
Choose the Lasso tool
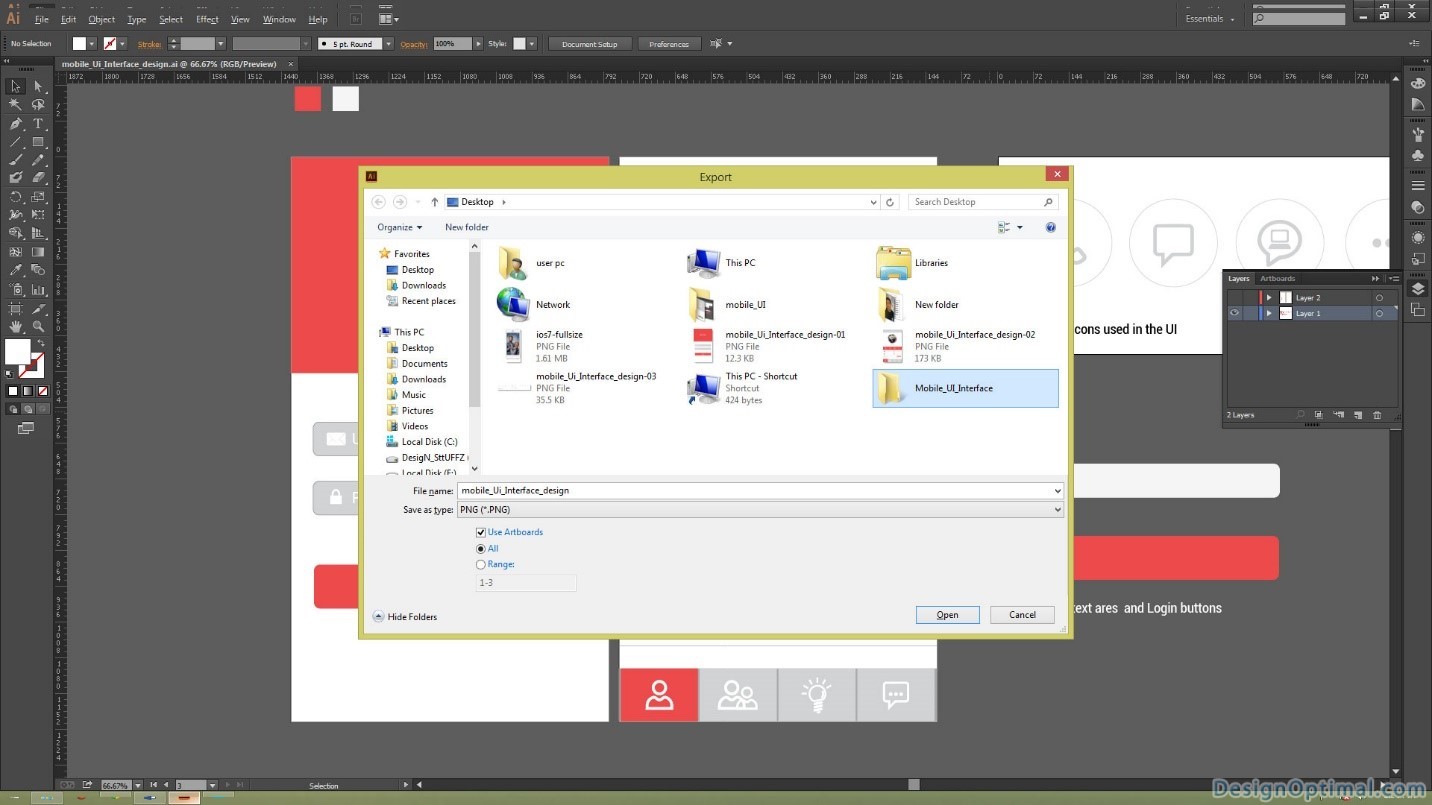tap(38, 105)
